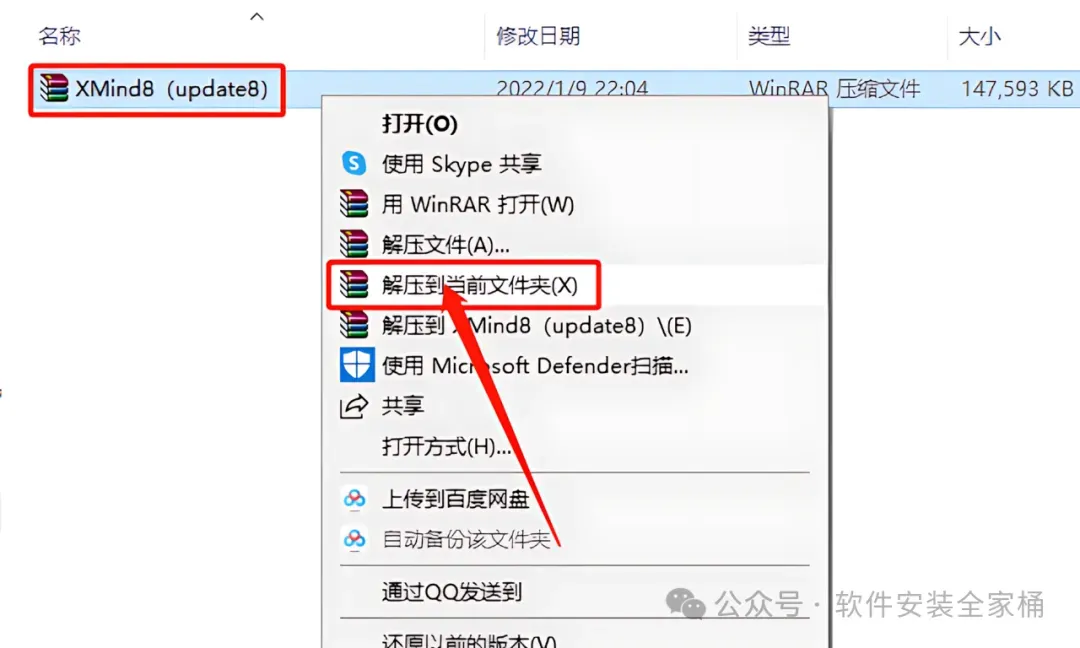Sort files by the 大小 column header

[x=979, y=36]
